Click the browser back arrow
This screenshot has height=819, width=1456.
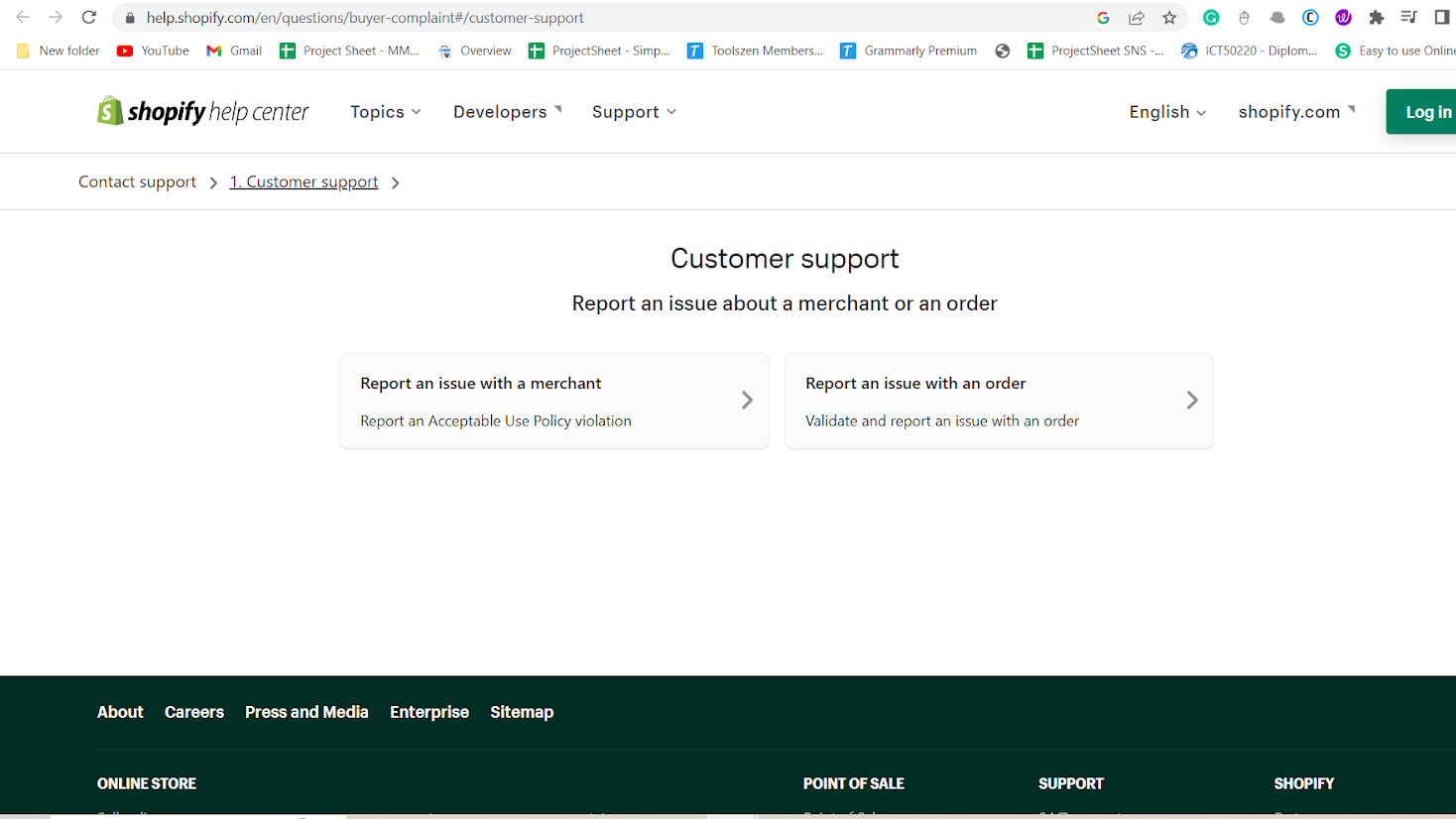(x=23, y=17)
